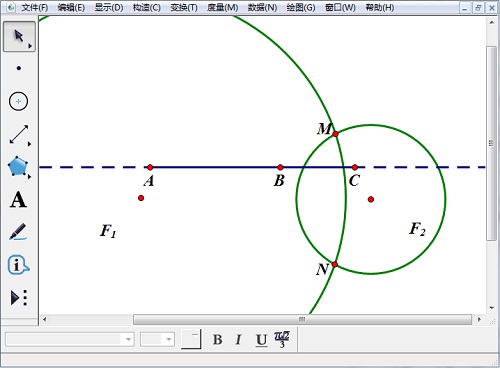Click intersection point M on the circles

(x=336, y=134)
